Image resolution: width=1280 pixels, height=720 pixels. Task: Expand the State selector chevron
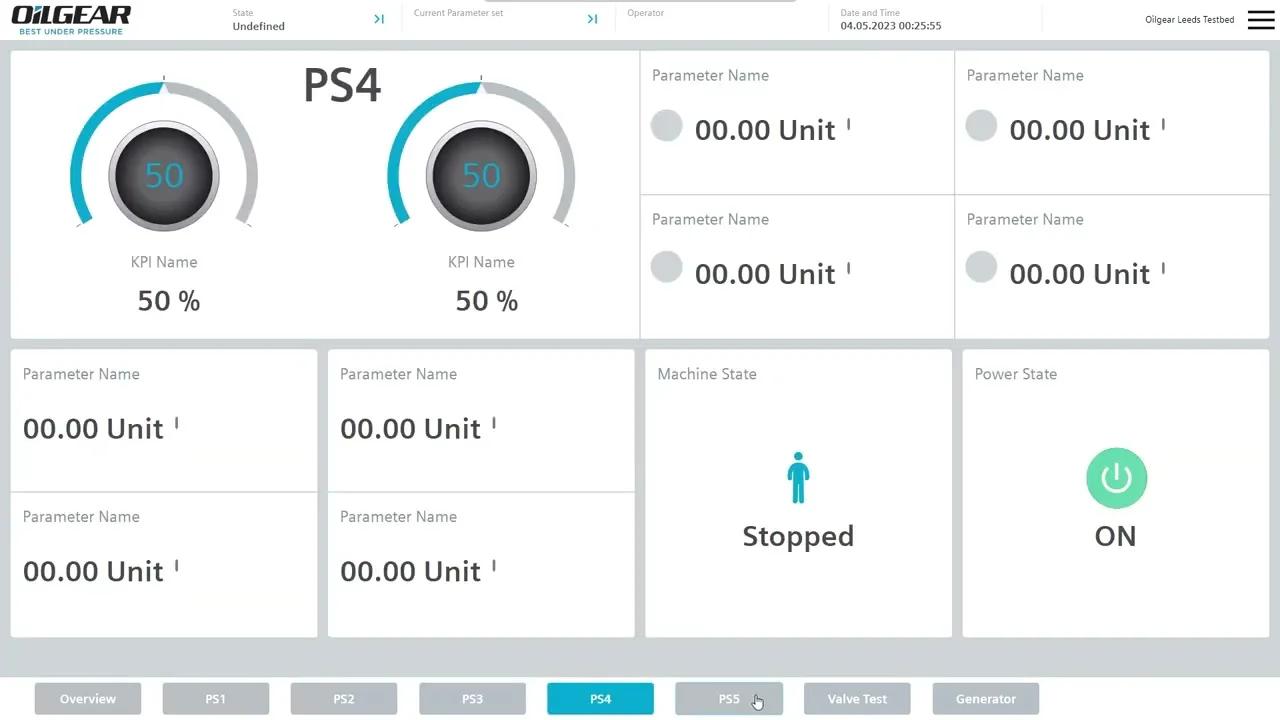(x=378, y=18)
